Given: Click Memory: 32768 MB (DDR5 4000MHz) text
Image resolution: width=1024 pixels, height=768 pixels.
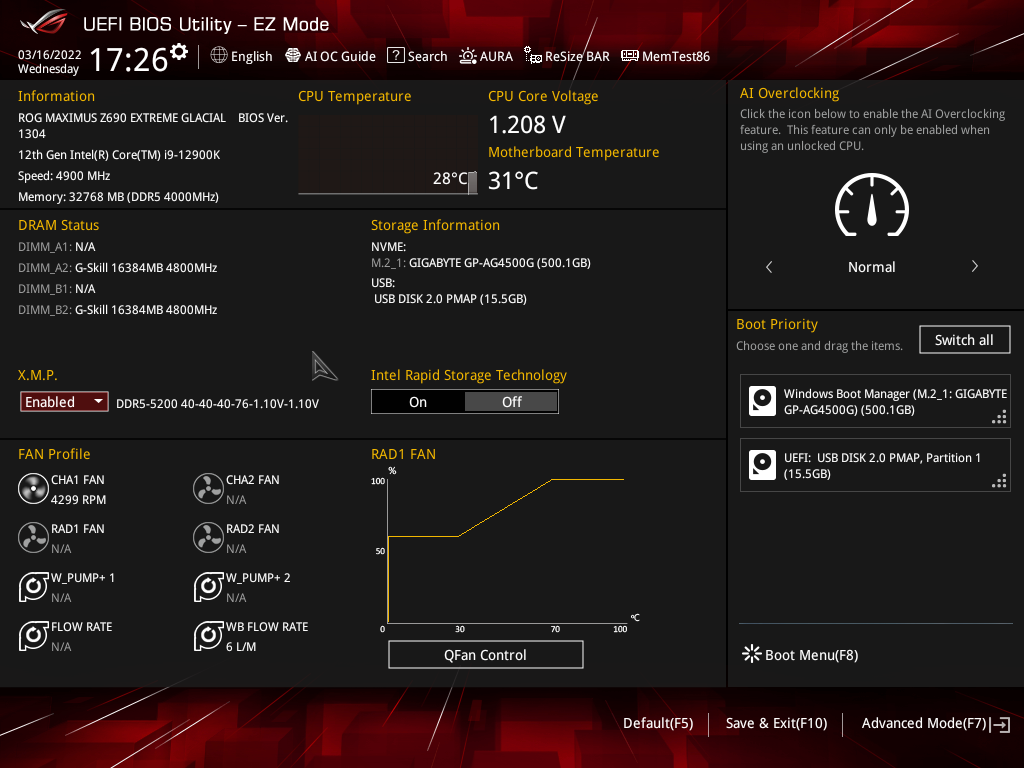Looking at the screenshot, I should [x=118, y=197].
